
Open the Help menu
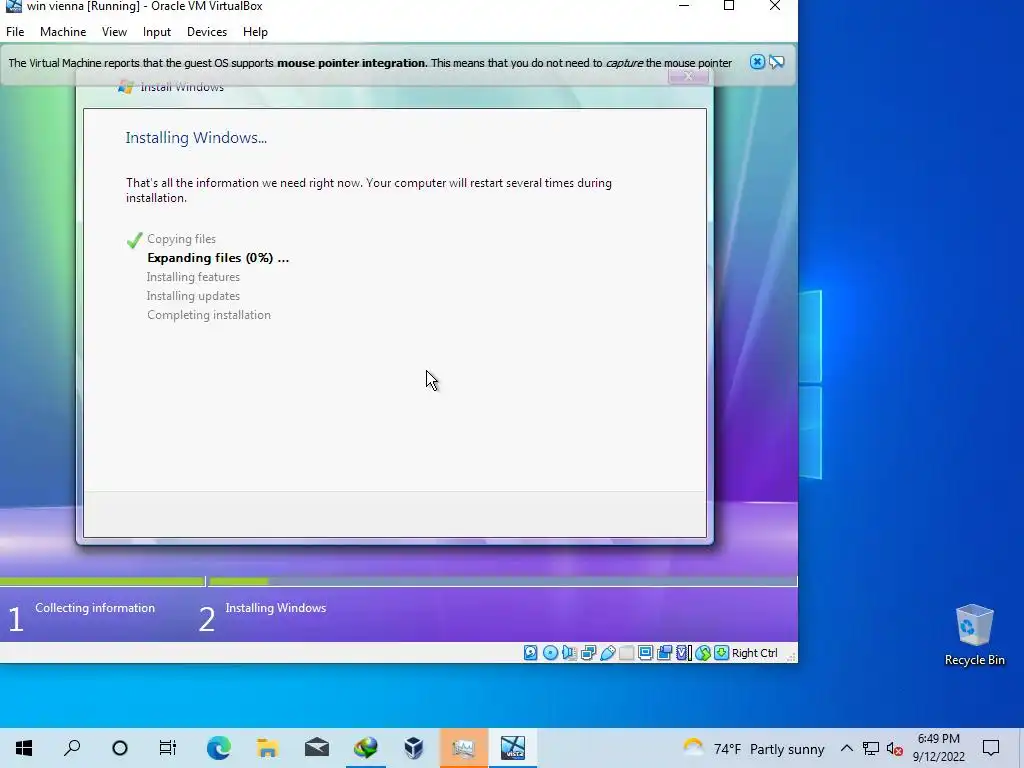[x=255, y=32]
